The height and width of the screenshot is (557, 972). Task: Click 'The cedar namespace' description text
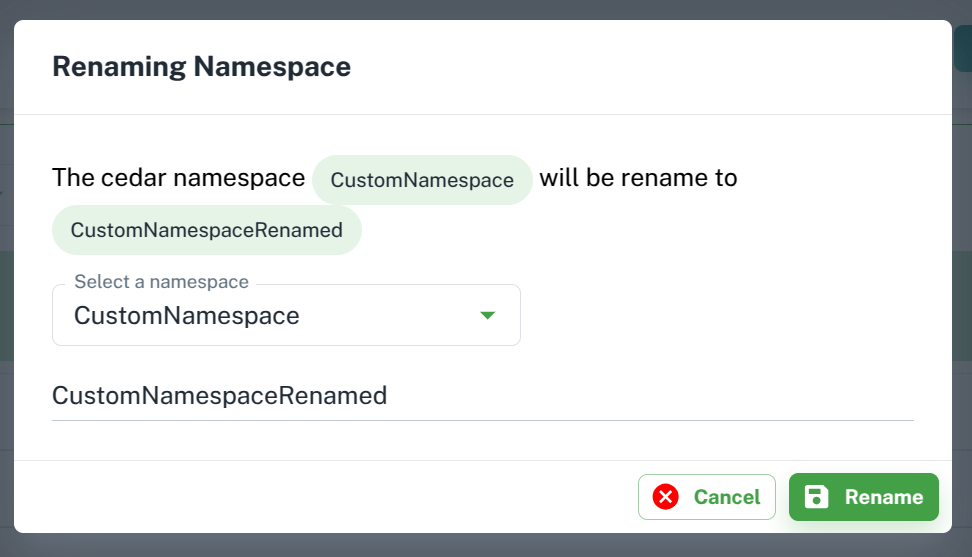pos(179,178)
